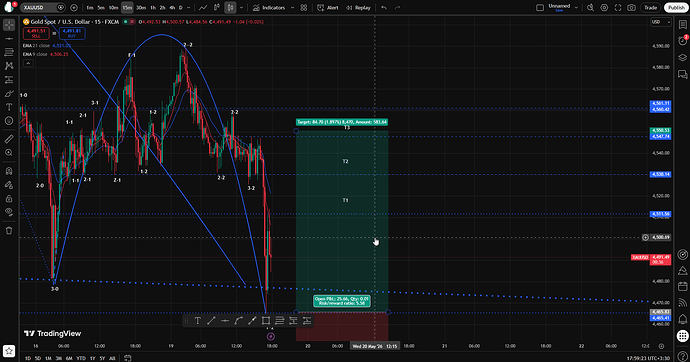
Task: Click the red SELL price button
Action: (36, 33)
